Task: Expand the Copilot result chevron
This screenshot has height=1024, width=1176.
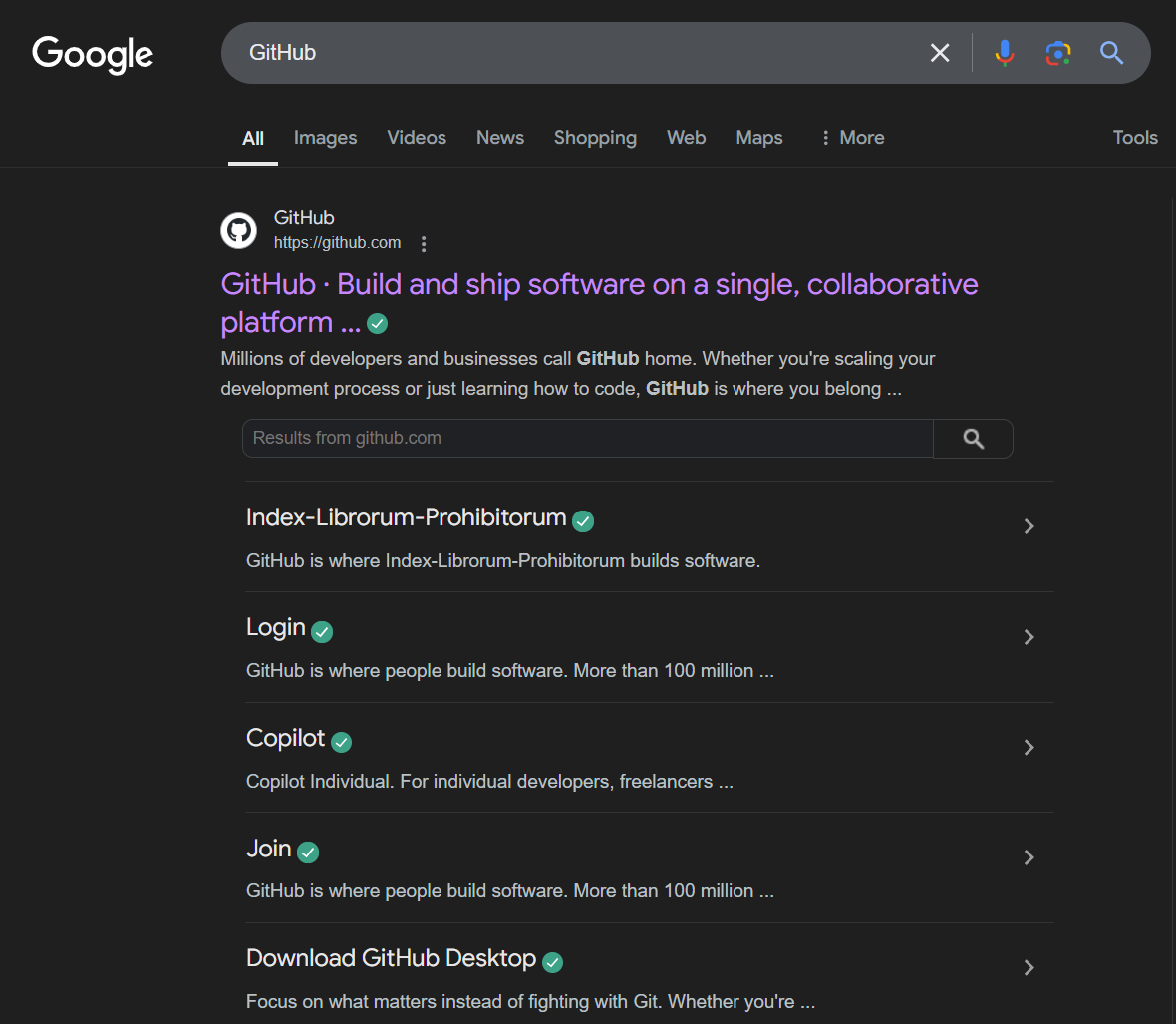Action: click(x=1029, y=747)
